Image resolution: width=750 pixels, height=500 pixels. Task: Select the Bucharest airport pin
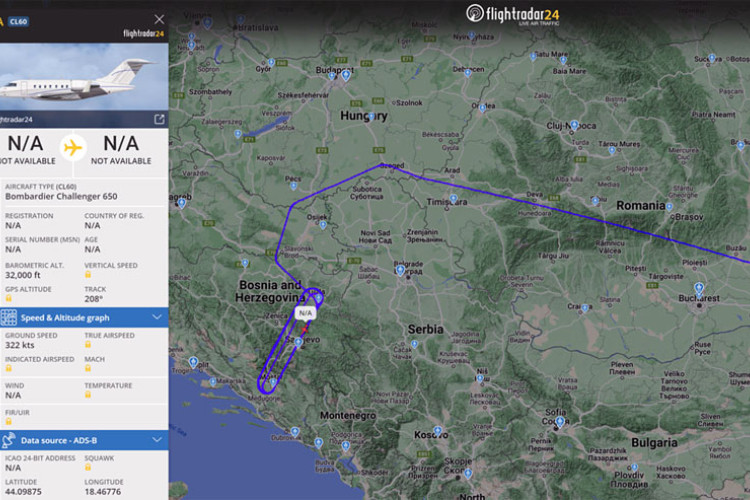tap(699, 289)
